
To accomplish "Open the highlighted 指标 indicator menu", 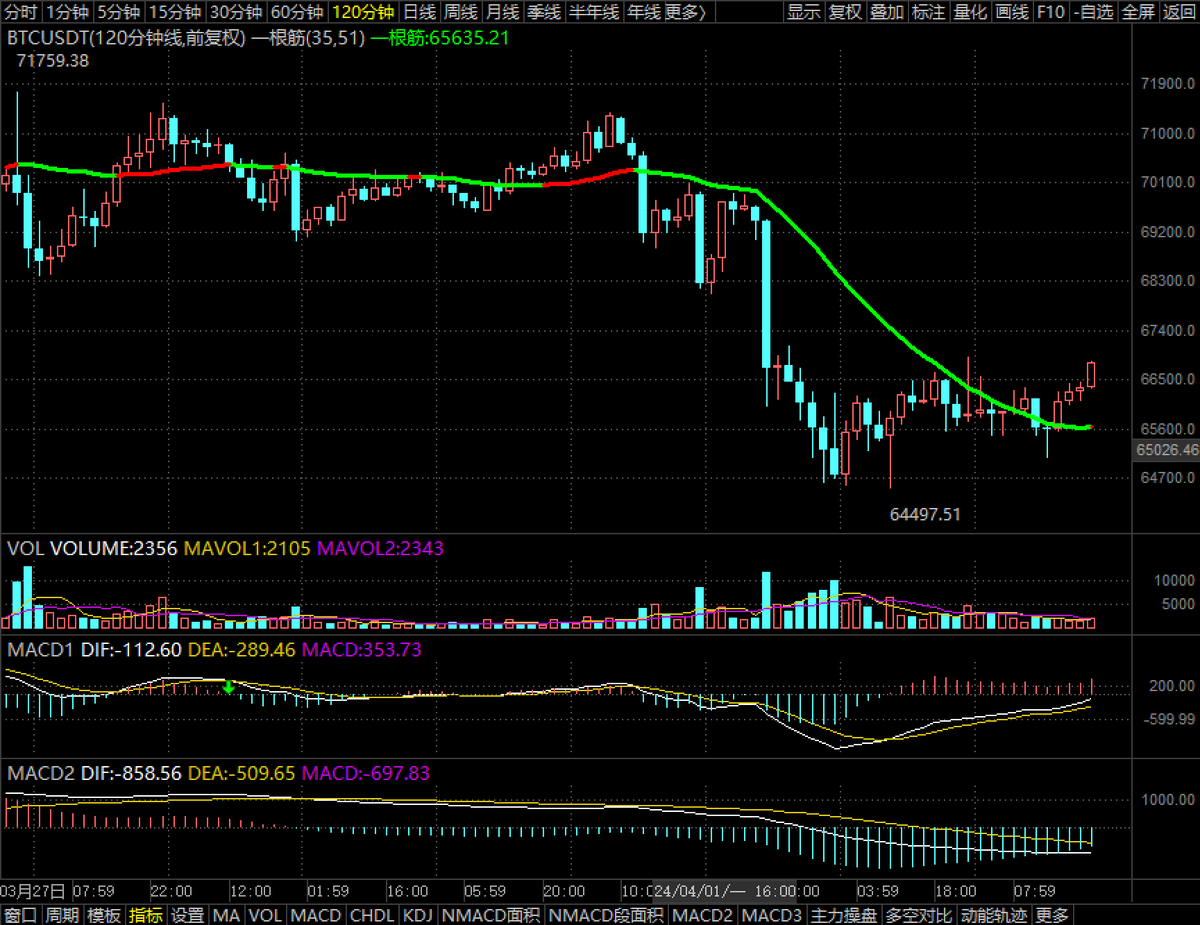I will click(x=146, y=915).
